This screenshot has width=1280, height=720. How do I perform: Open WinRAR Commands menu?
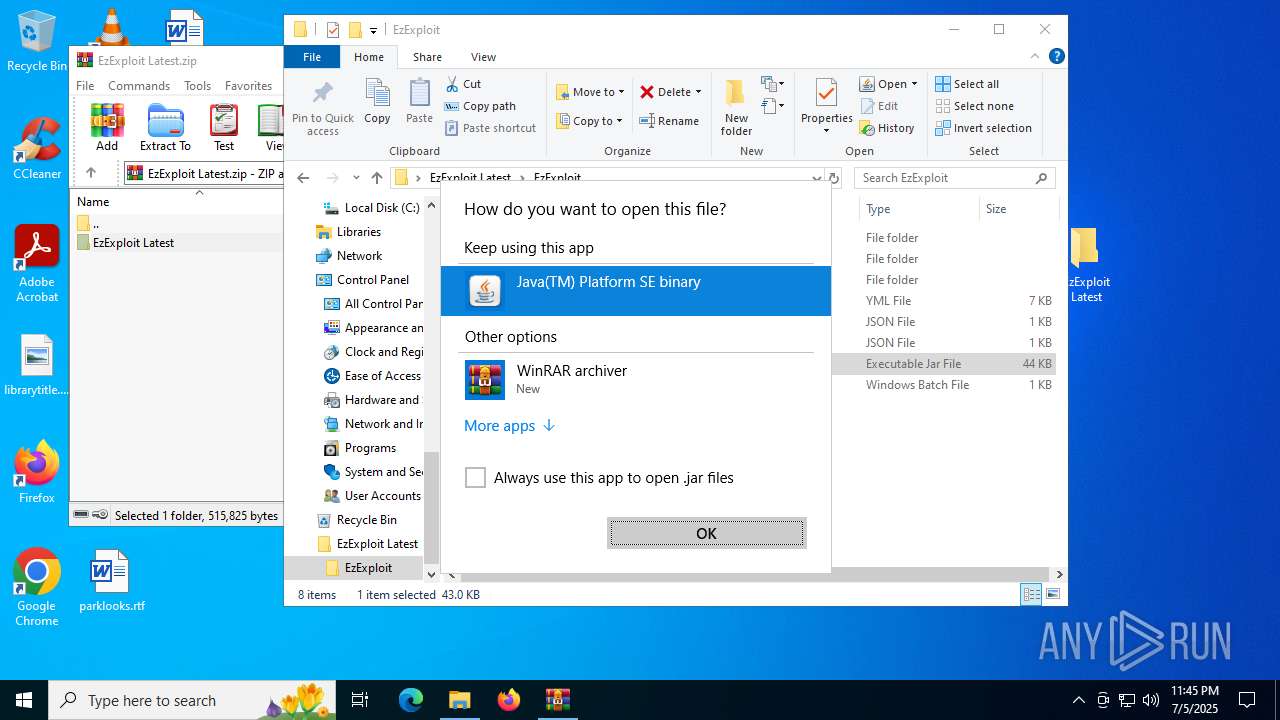pos(139,86)
